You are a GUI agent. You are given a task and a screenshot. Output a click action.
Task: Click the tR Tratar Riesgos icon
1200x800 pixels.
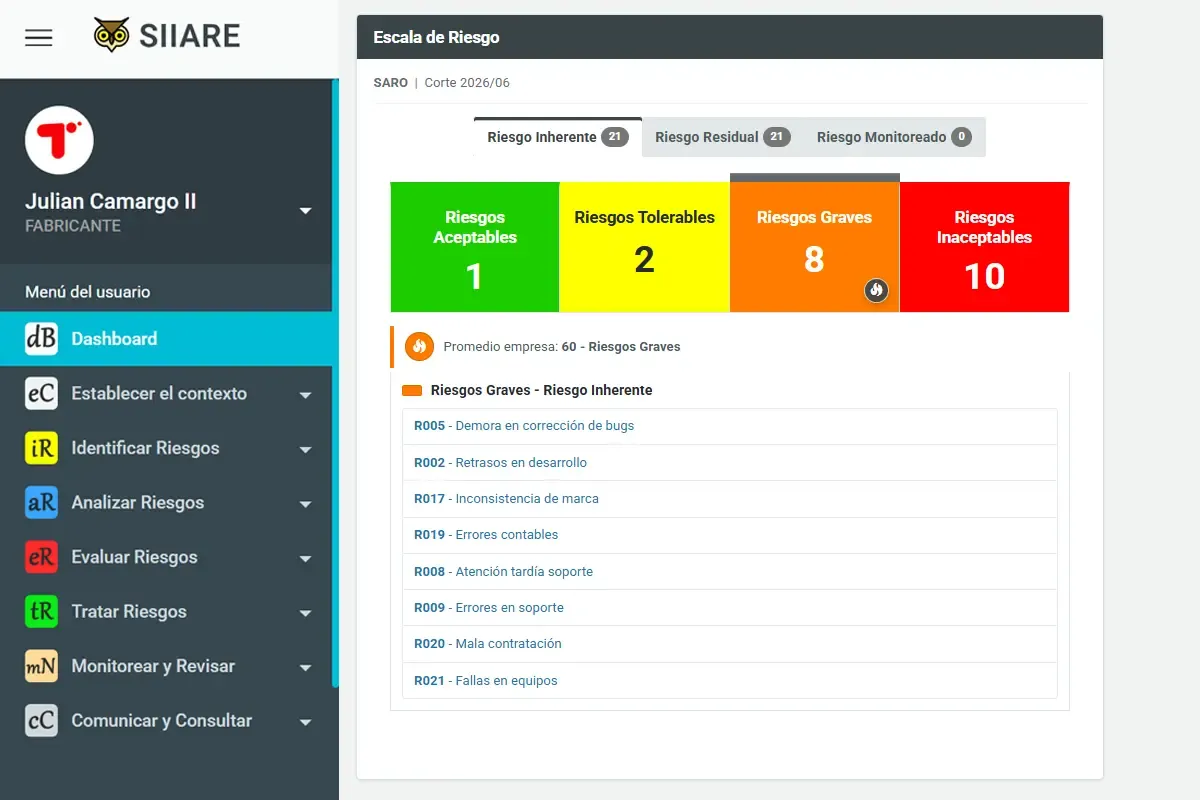click(x=41, y=611)
